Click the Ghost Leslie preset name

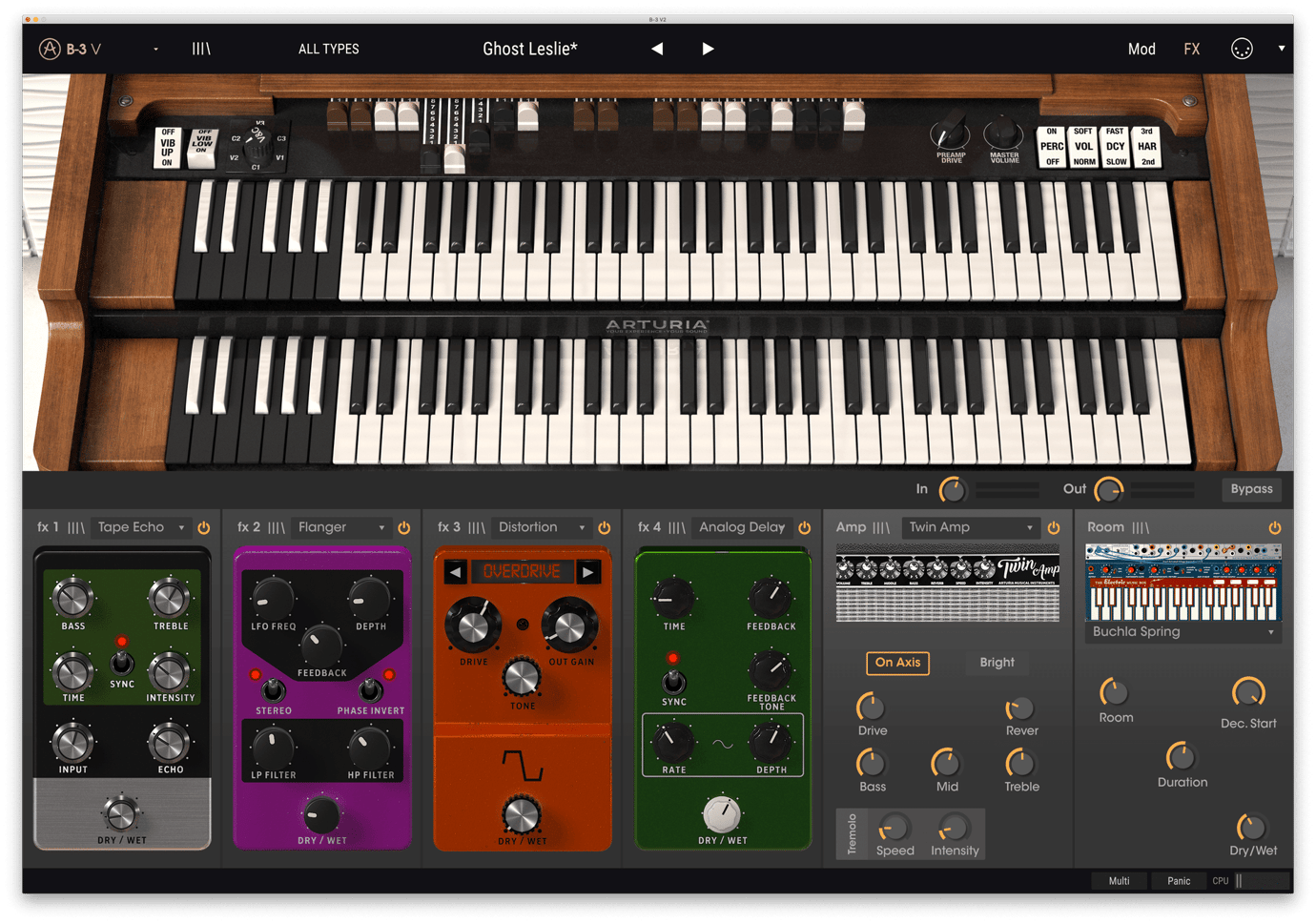530,49
